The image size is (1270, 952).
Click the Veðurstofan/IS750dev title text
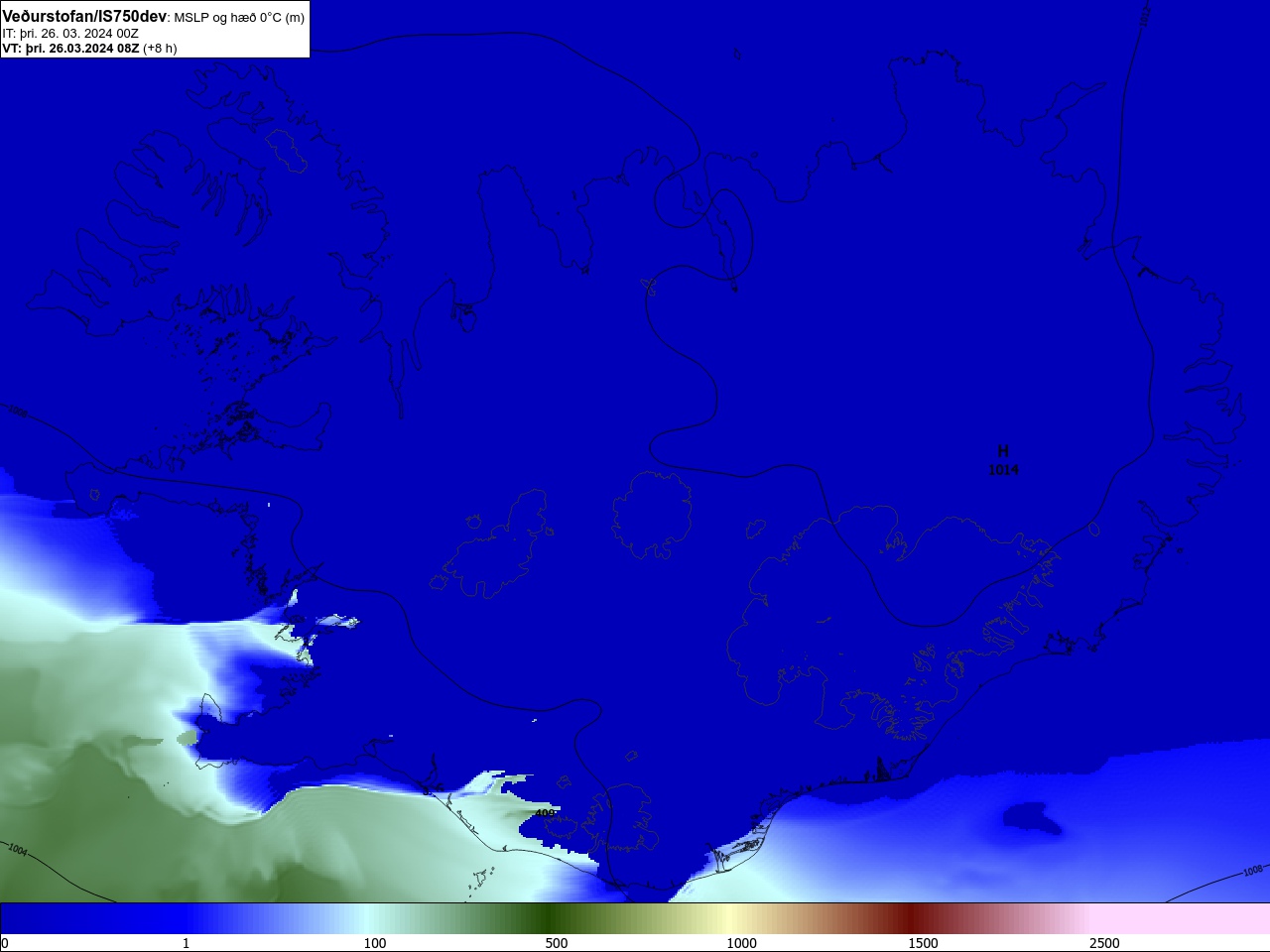click(84, 16)
